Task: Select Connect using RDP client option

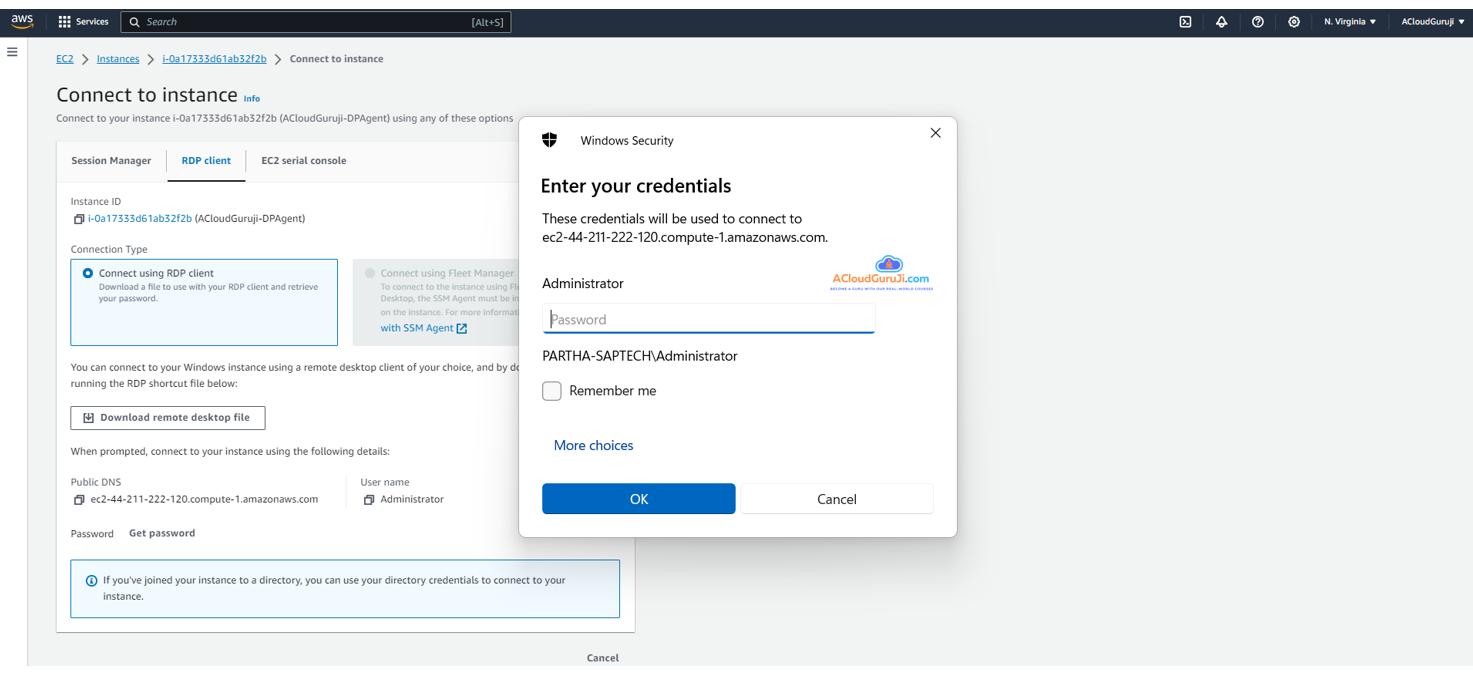Action: (88, 273)
